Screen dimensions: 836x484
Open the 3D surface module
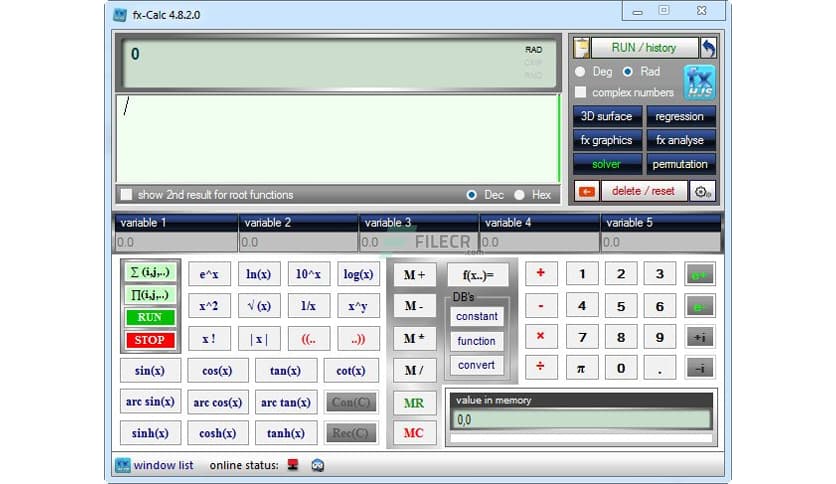(x=607, y=116)
